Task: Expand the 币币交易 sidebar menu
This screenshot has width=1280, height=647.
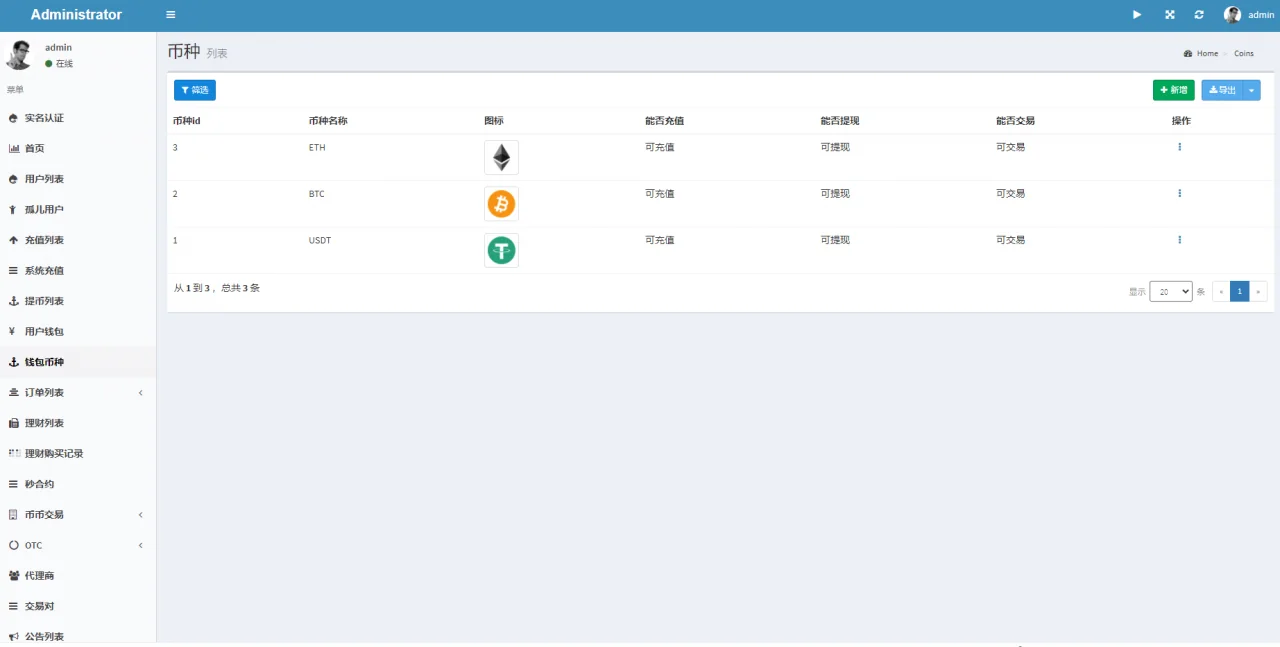Action: click(x=78, y=515)
